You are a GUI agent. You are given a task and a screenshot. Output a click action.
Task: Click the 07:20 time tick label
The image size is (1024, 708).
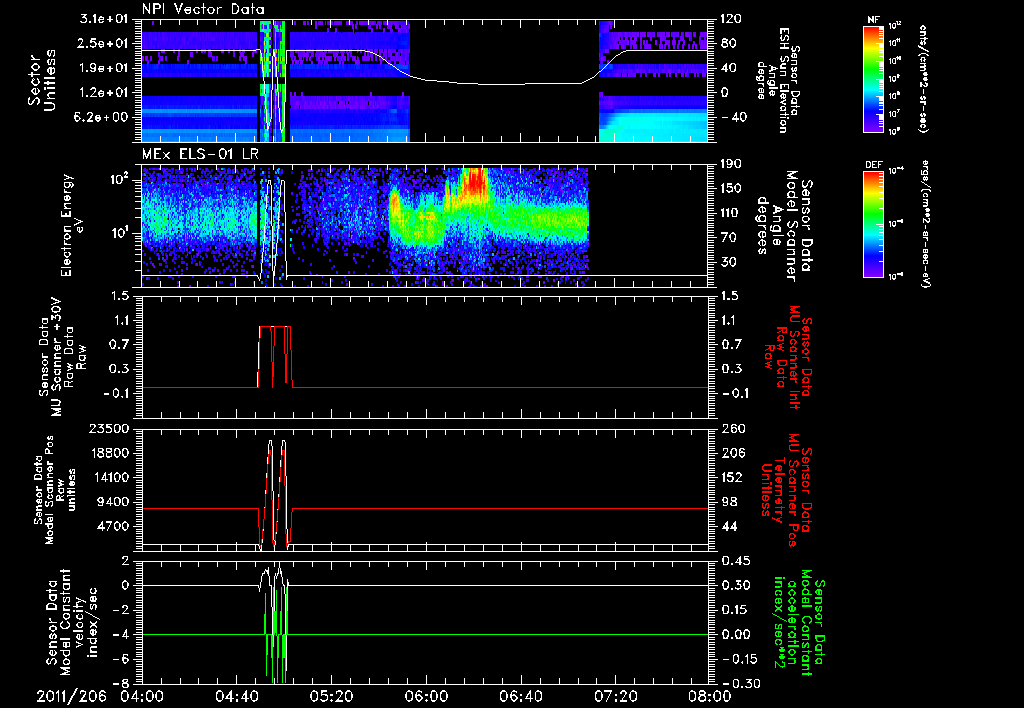(614, 696)
